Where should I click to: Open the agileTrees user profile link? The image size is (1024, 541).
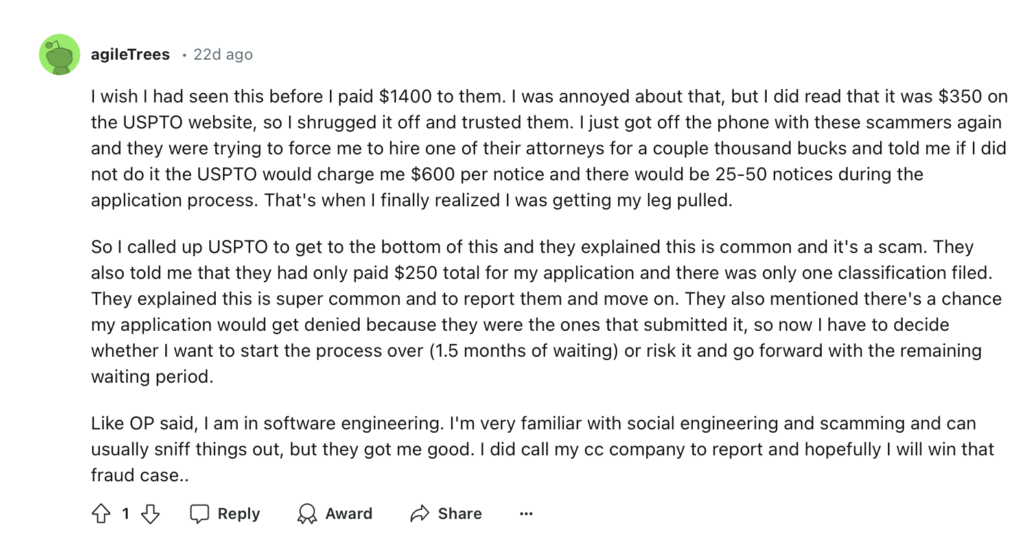[x=129, y=54]
